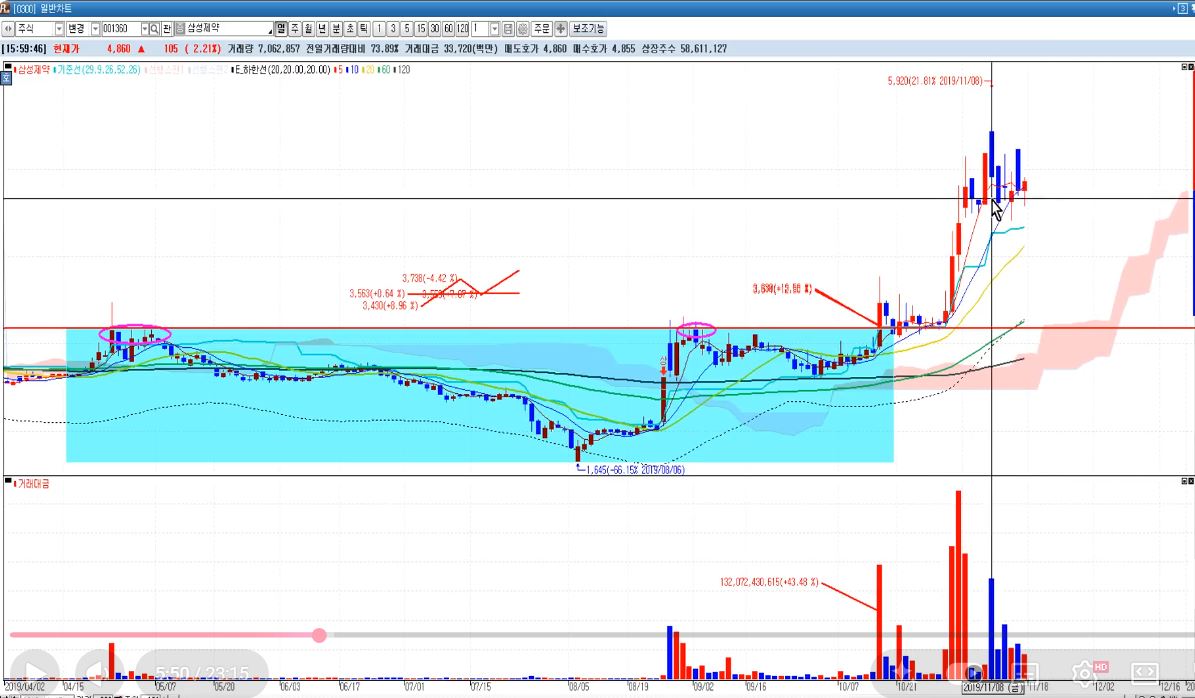
Task: Click the 관 button beside the search icon
Action: pyautogui.click(x=167, y=29)
